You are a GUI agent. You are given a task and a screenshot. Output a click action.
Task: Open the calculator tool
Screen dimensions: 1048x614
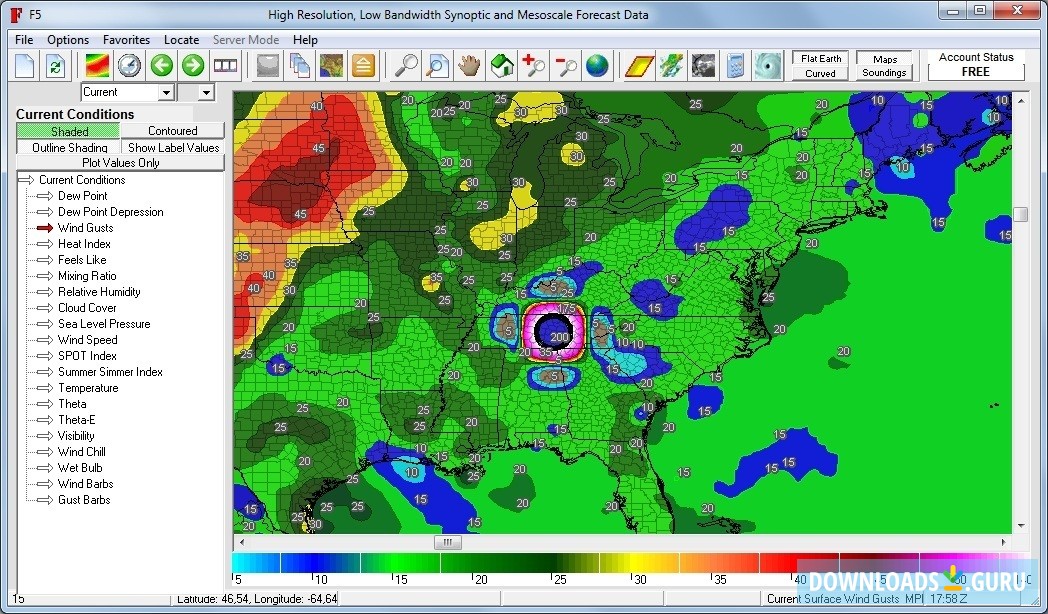735,66
